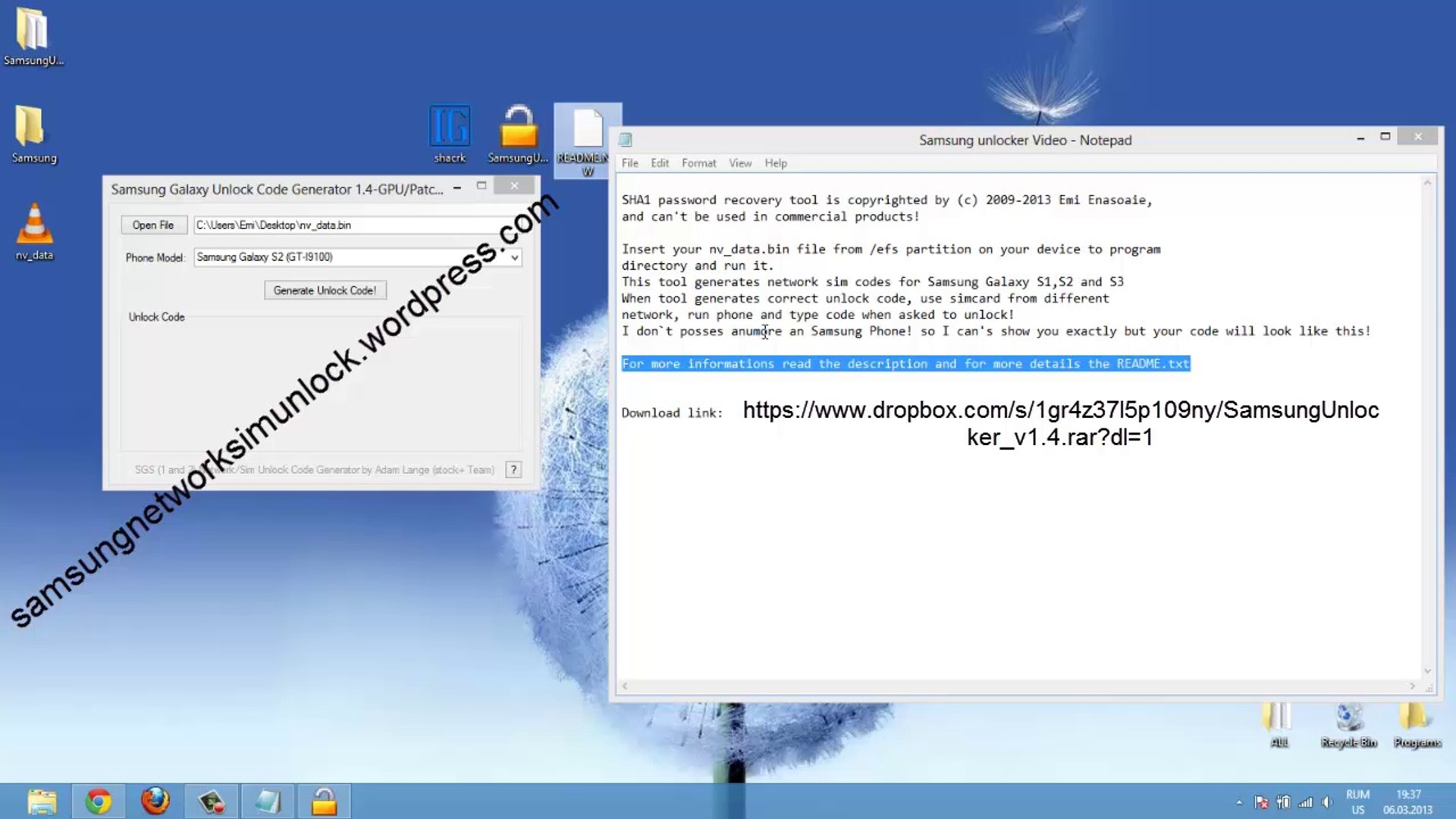Click the Open File button
The width and height of the screenshot is (1456, 819).
152,225
